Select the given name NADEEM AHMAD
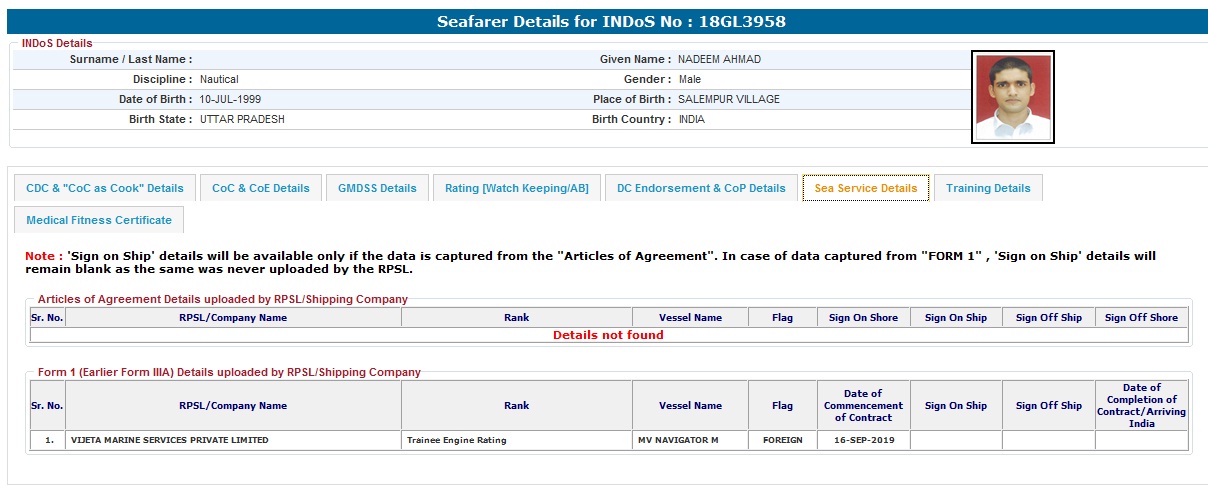 [719, 59]
